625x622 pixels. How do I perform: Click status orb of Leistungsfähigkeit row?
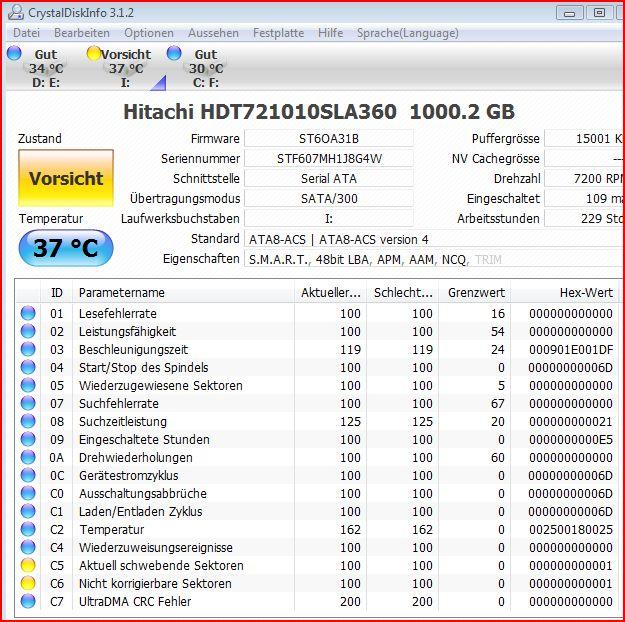[28, 331]
